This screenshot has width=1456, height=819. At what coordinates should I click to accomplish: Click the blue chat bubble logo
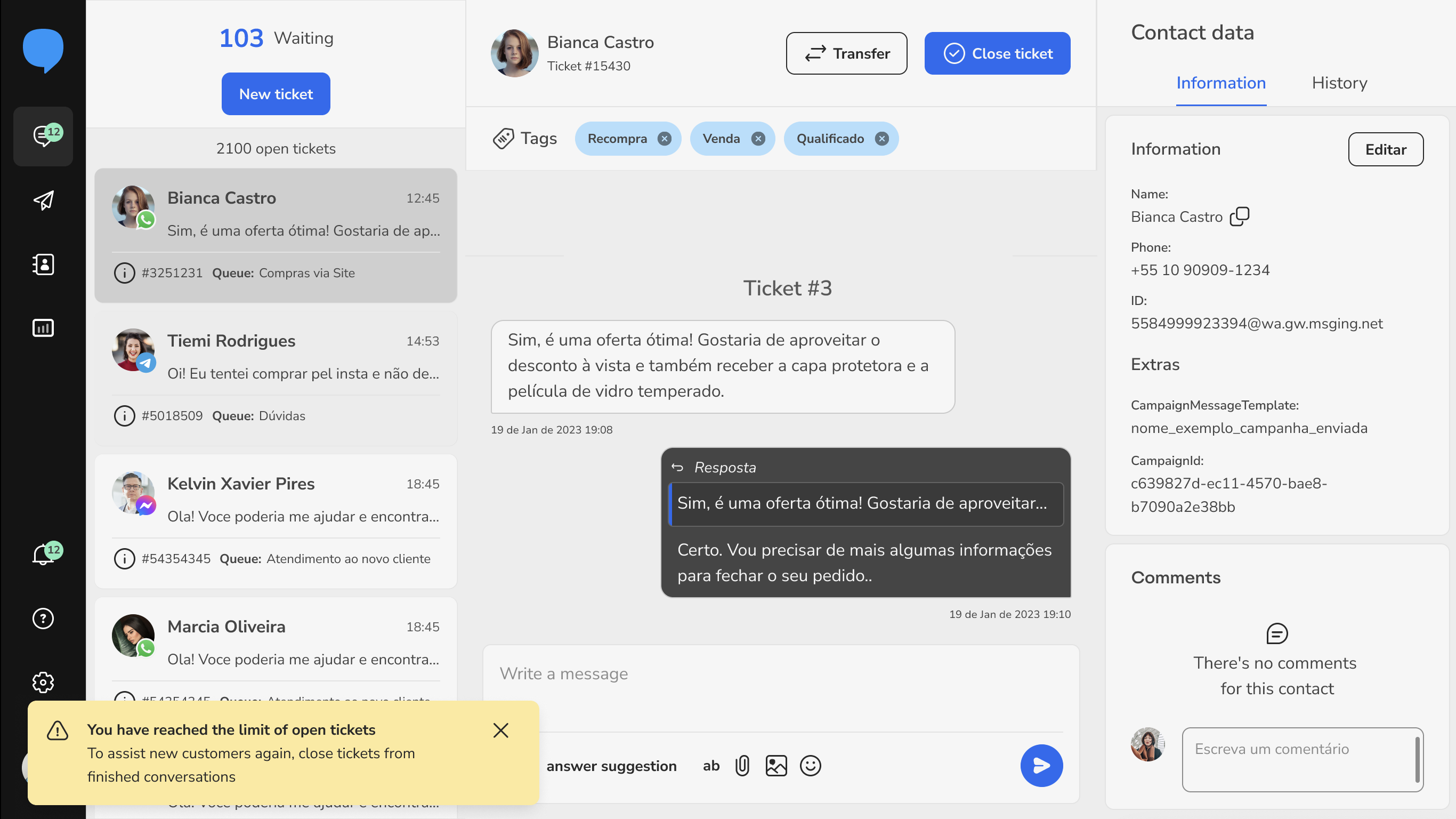point(43,50)
